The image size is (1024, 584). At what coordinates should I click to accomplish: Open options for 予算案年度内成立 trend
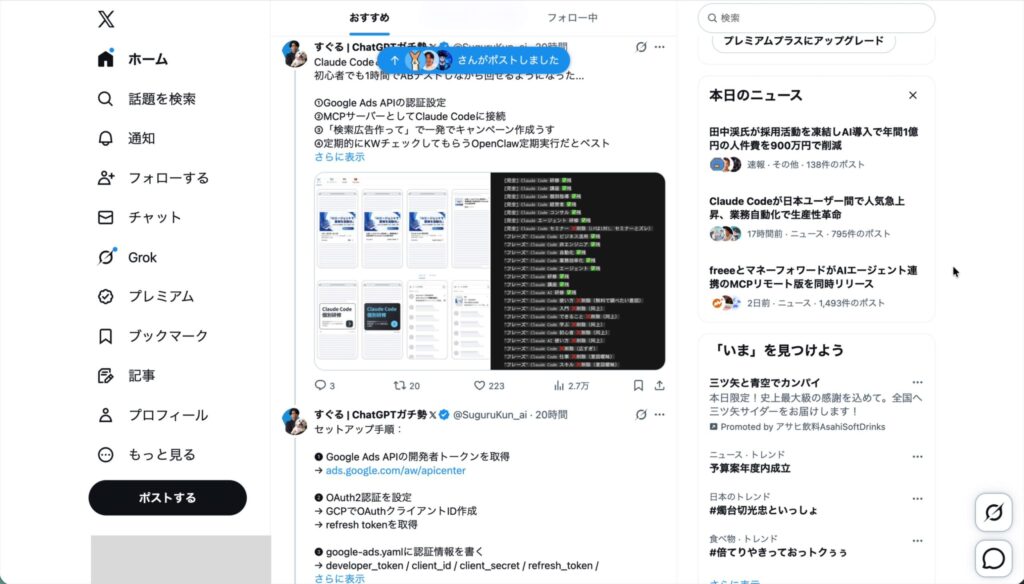(x=918, y=457)
